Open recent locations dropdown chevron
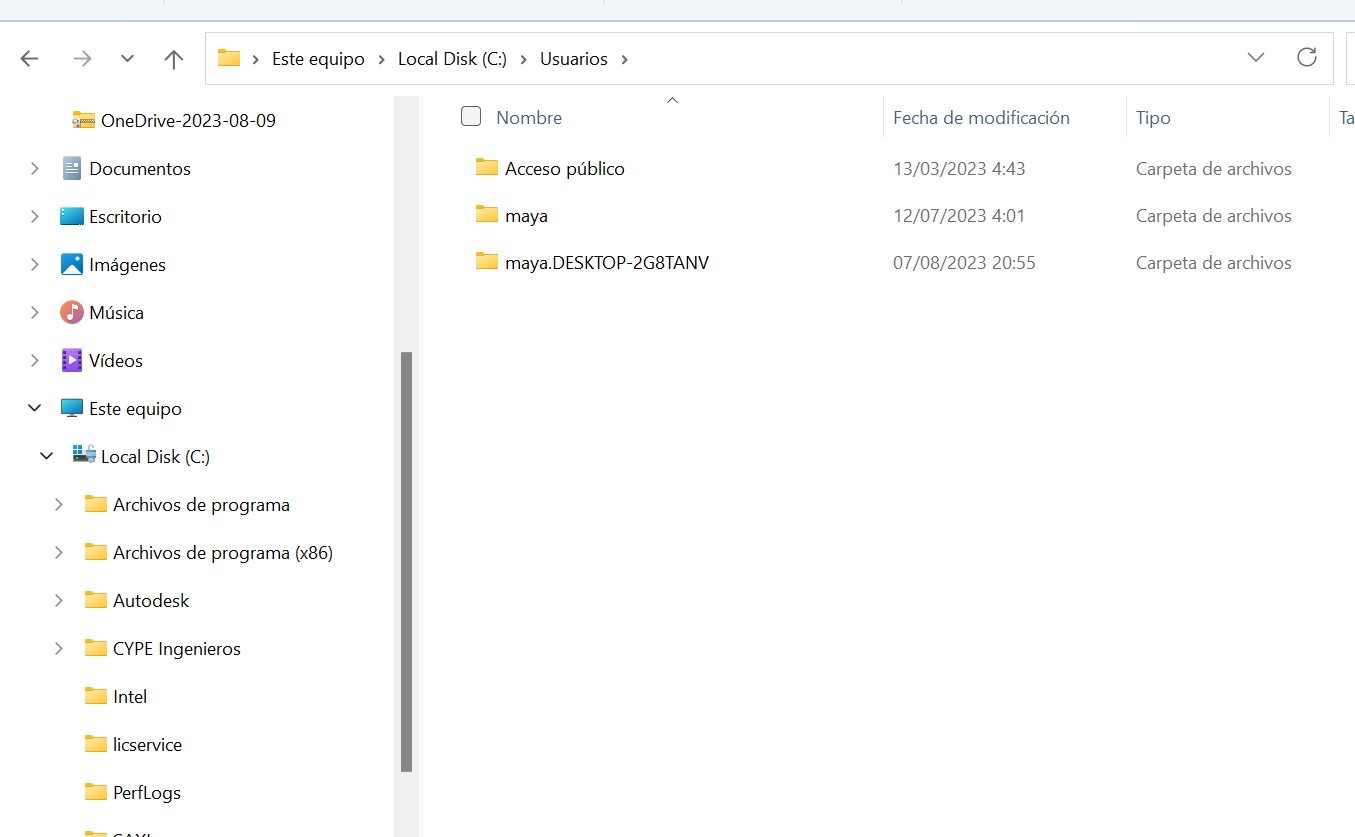This screenshot has width=1355, height=837. [x=127, y=59]
